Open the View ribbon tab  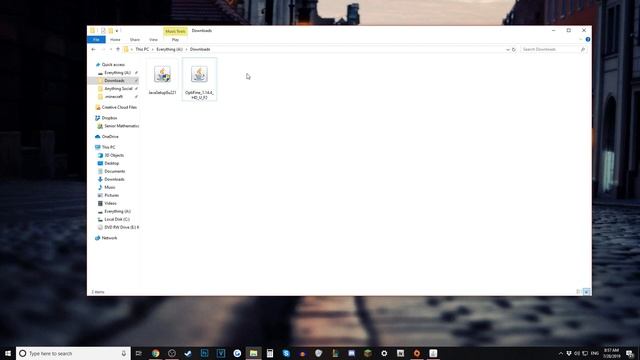[153, 40]
